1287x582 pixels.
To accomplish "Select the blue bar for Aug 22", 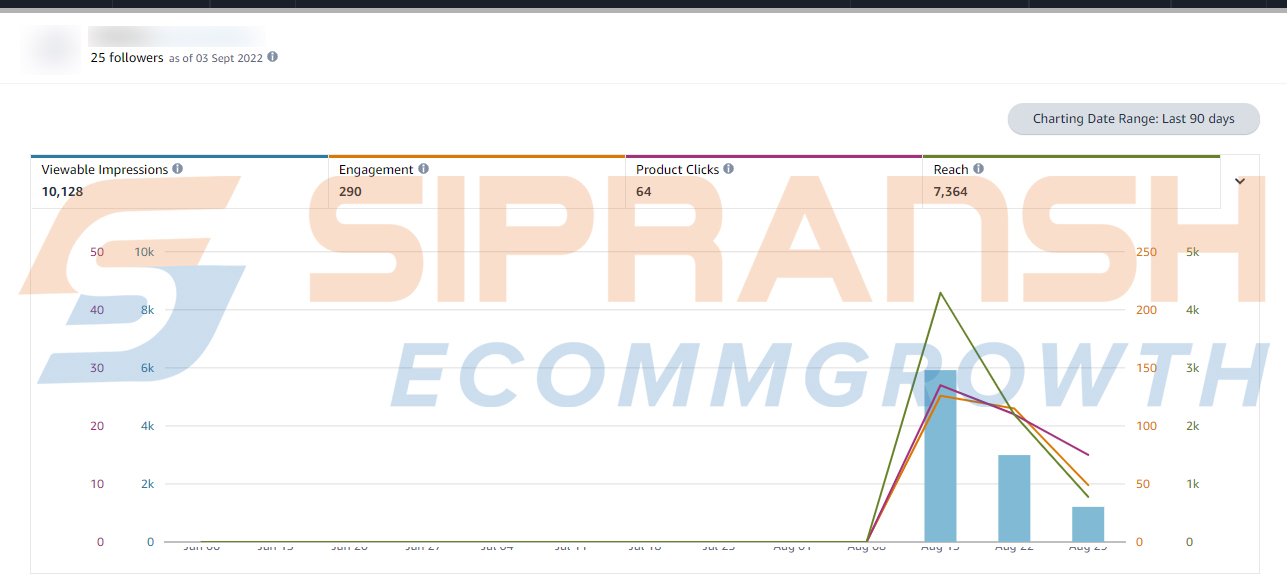I will 1014,498.
